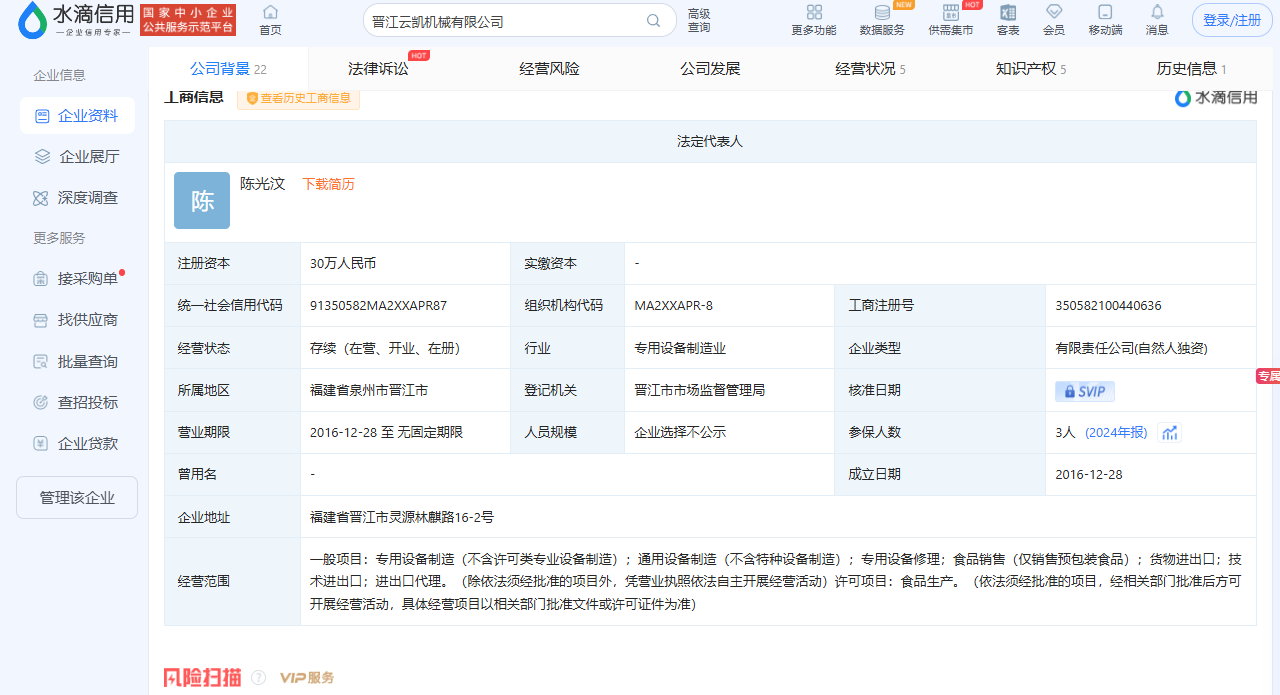1280x695 pixels.
Task: Click 登录/注册 button
Action: [1232, 20]
